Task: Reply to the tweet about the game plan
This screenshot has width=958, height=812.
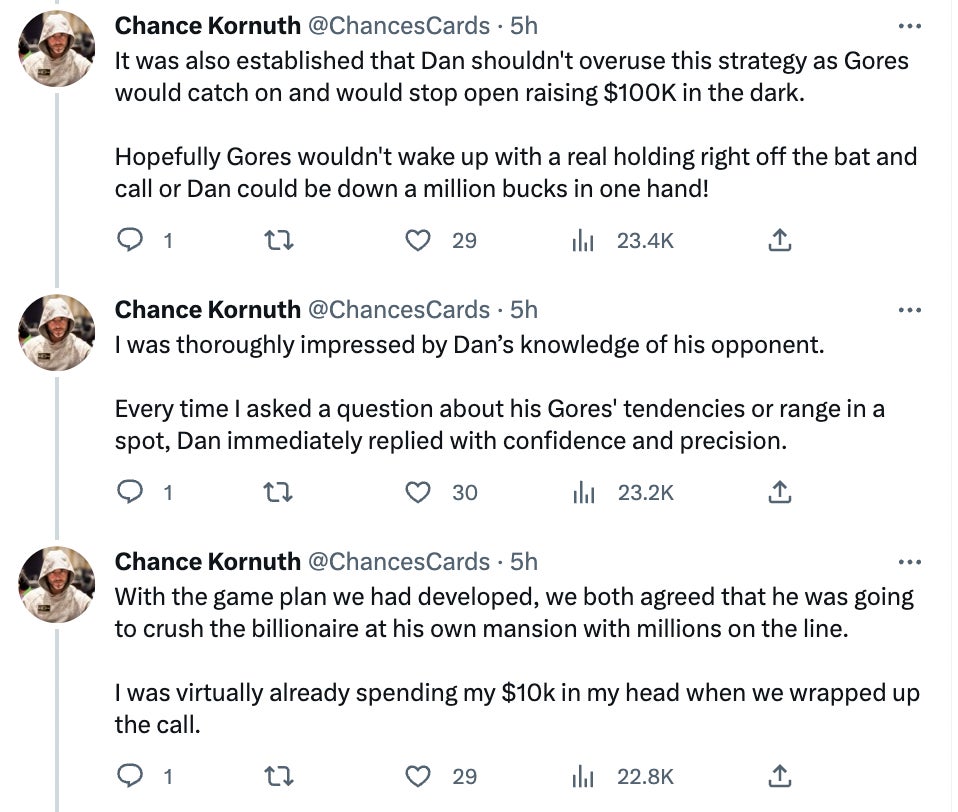Action: coord(131,776)
